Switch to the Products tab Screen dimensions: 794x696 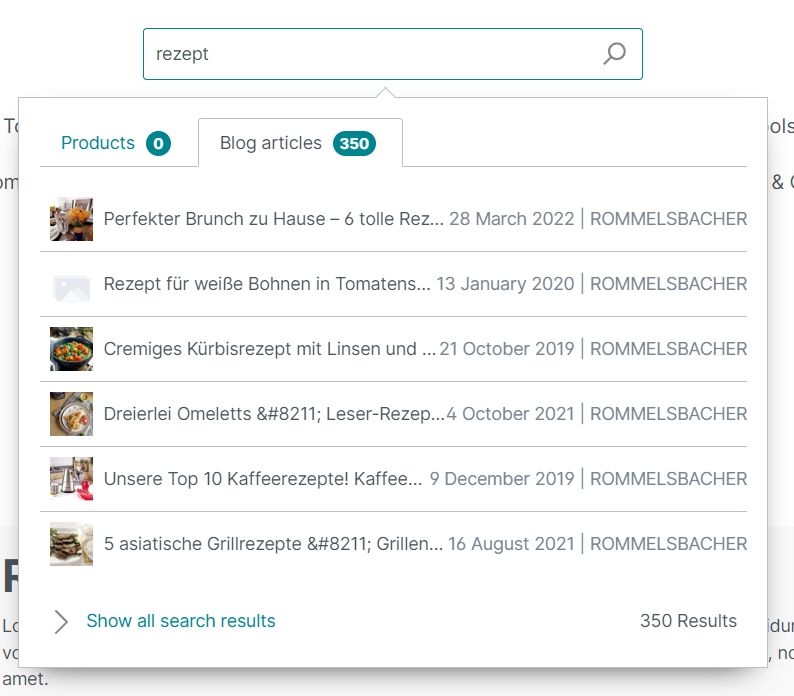(x=98, y=143)
